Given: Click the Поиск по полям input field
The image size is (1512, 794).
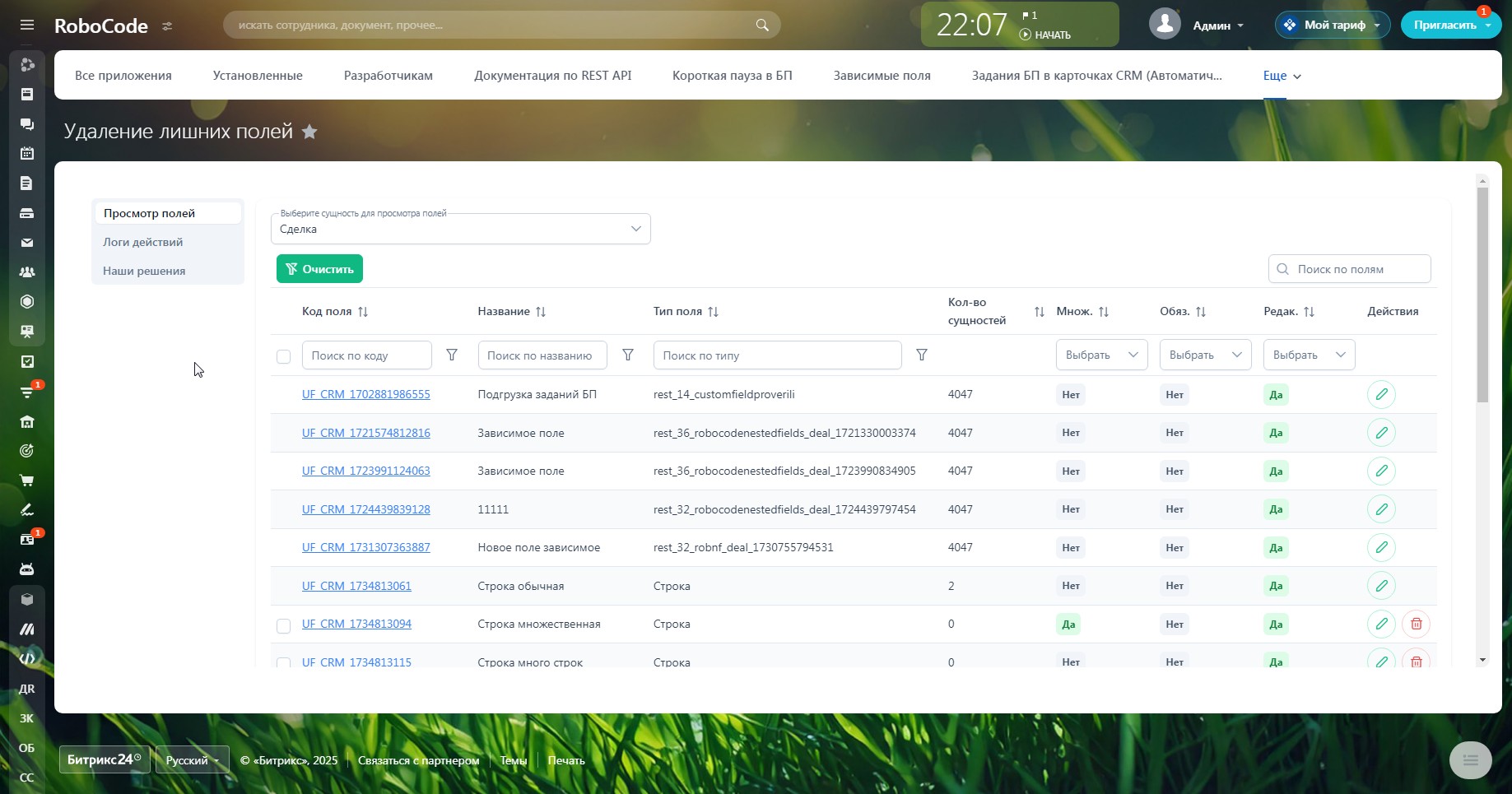Looking at the screenshot, I should click(1358, 269).
